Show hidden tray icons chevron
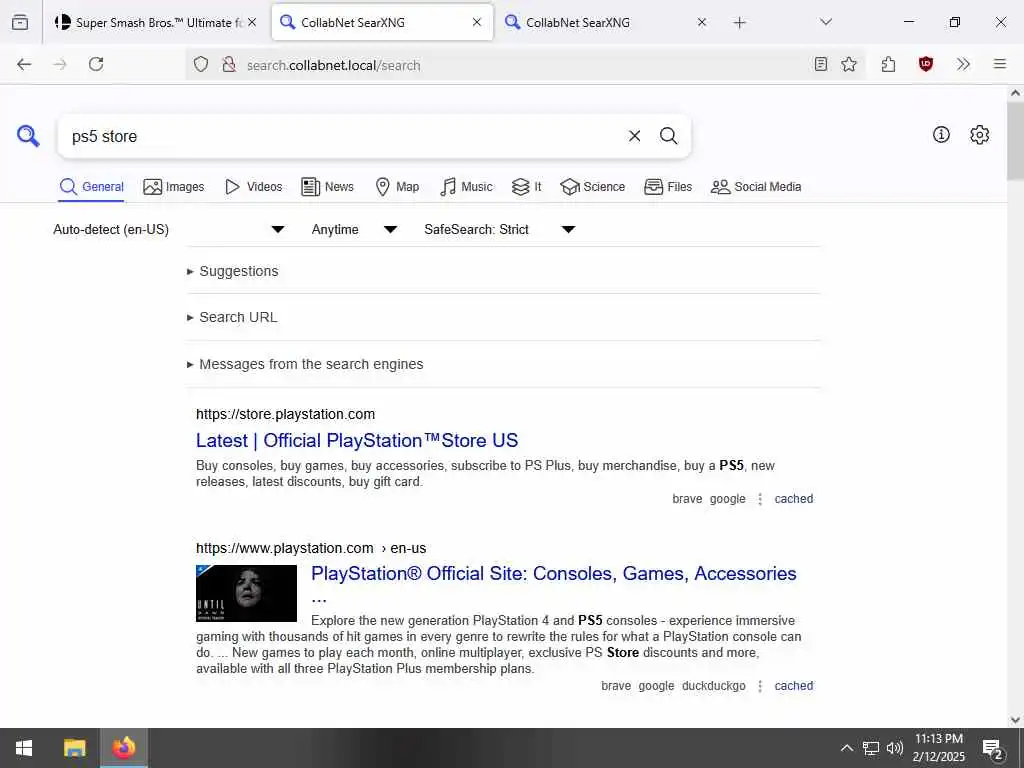 click(x=846, y=748)
